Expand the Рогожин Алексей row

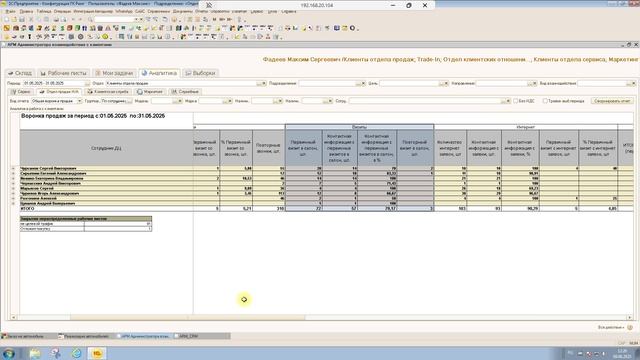click(13, 198)
